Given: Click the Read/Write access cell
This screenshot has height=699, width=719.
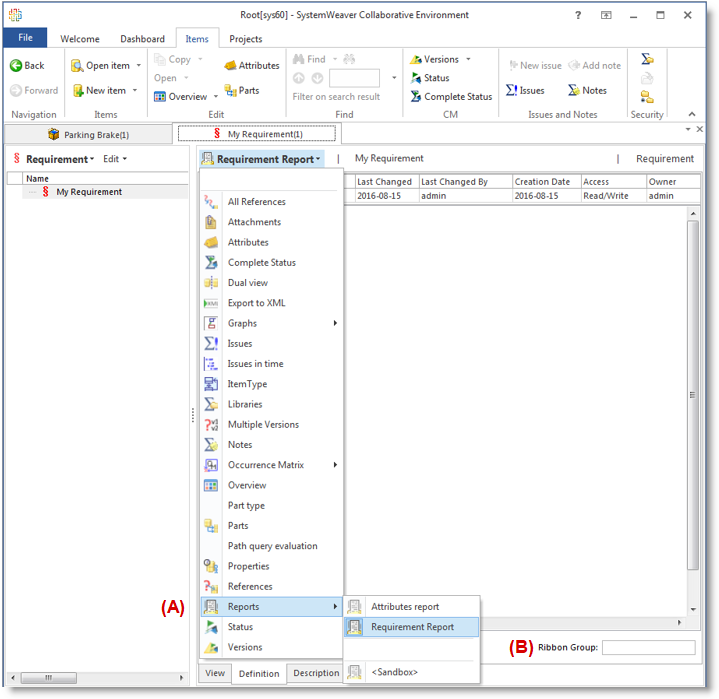Looking at the screenshot, I should (614, 196).
